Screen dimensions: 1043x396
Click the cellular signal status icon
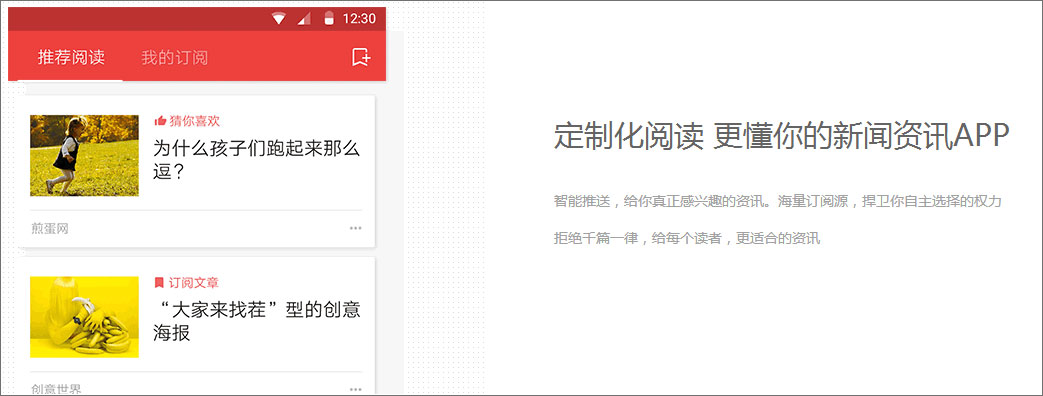coord(304,19)
